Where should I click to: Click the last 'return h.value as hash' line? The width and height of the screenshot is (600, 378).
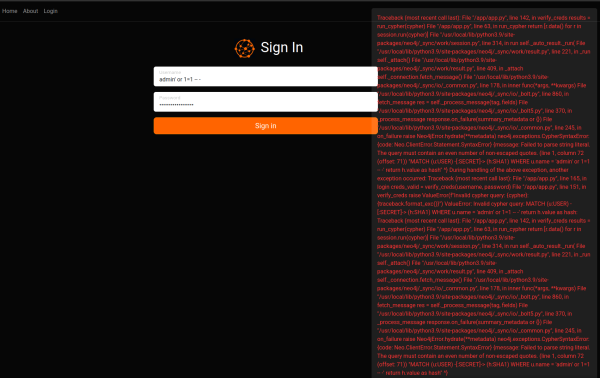tap(413, 373)
